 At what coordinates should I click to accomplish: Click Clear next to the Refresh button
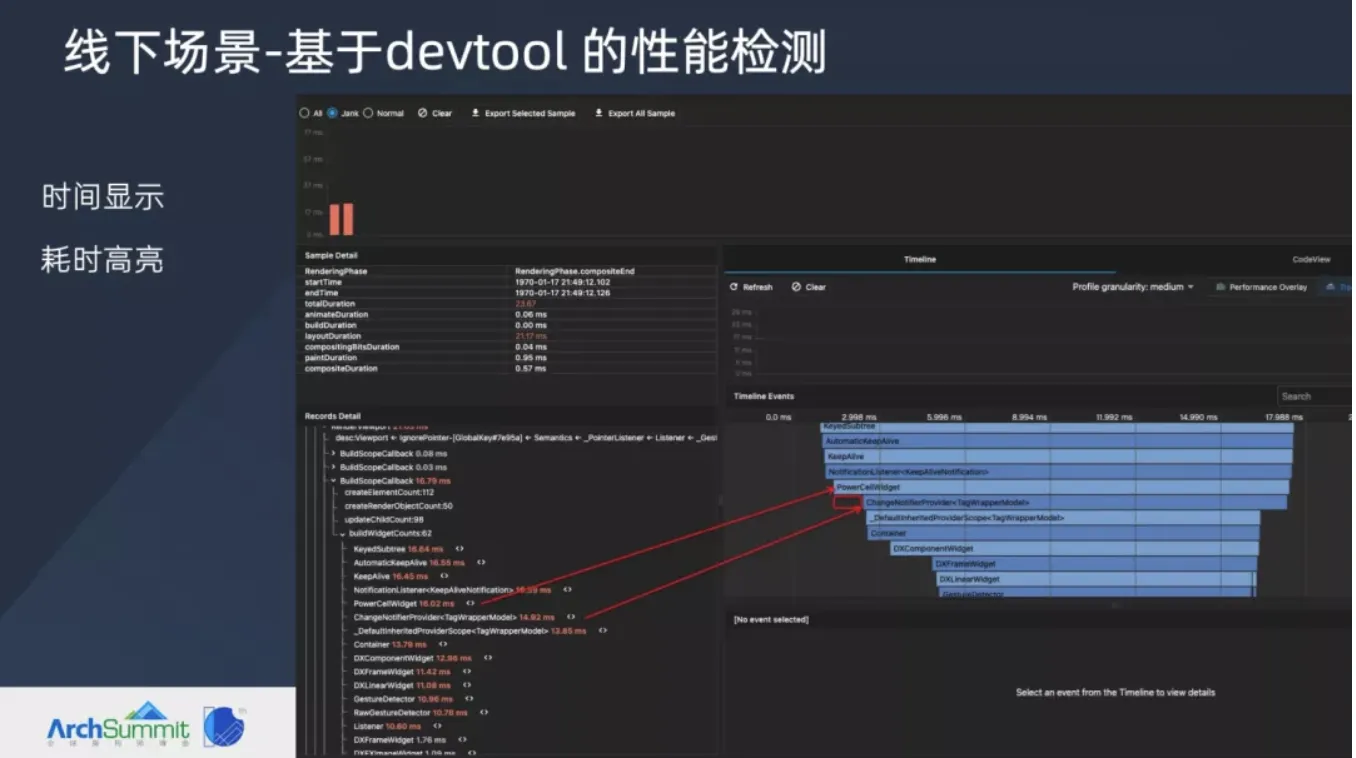pos(809,287)
